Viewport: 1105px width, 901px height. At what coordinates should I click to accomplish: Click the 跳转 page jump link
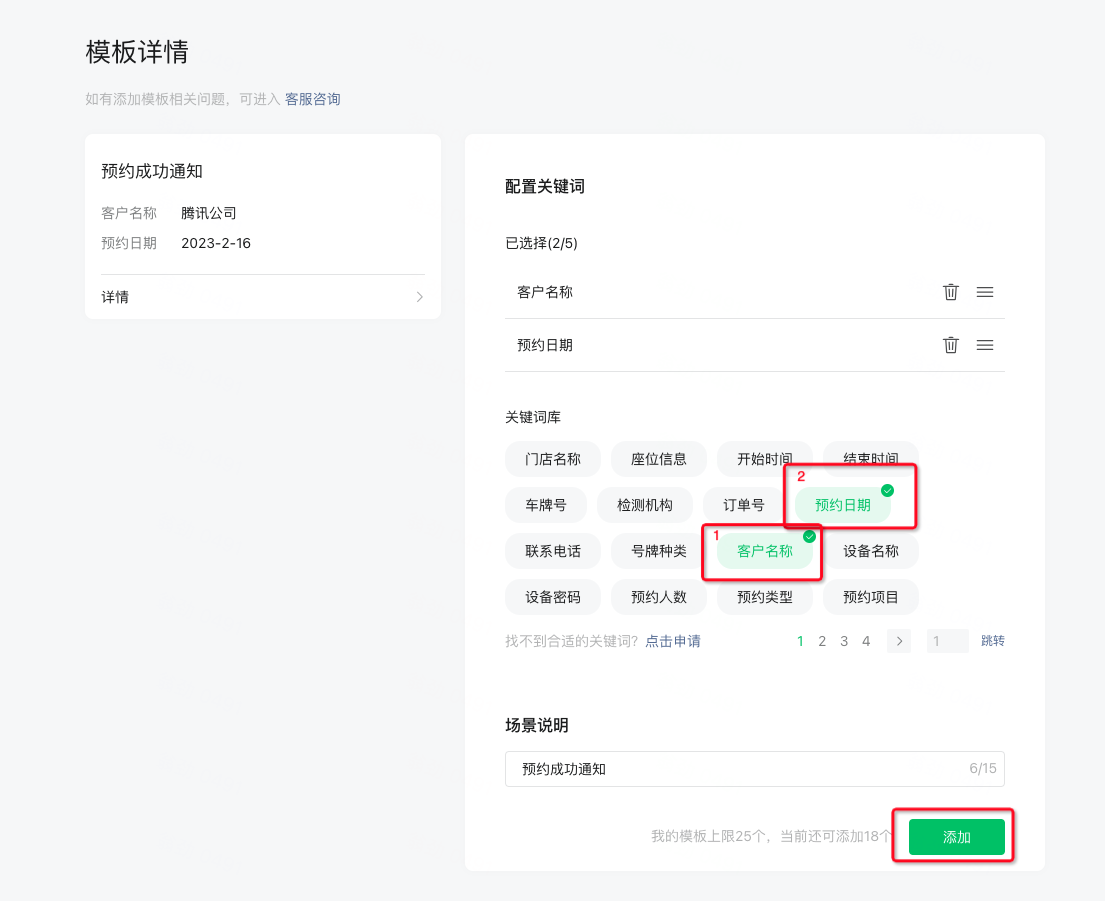click(992, 641)
